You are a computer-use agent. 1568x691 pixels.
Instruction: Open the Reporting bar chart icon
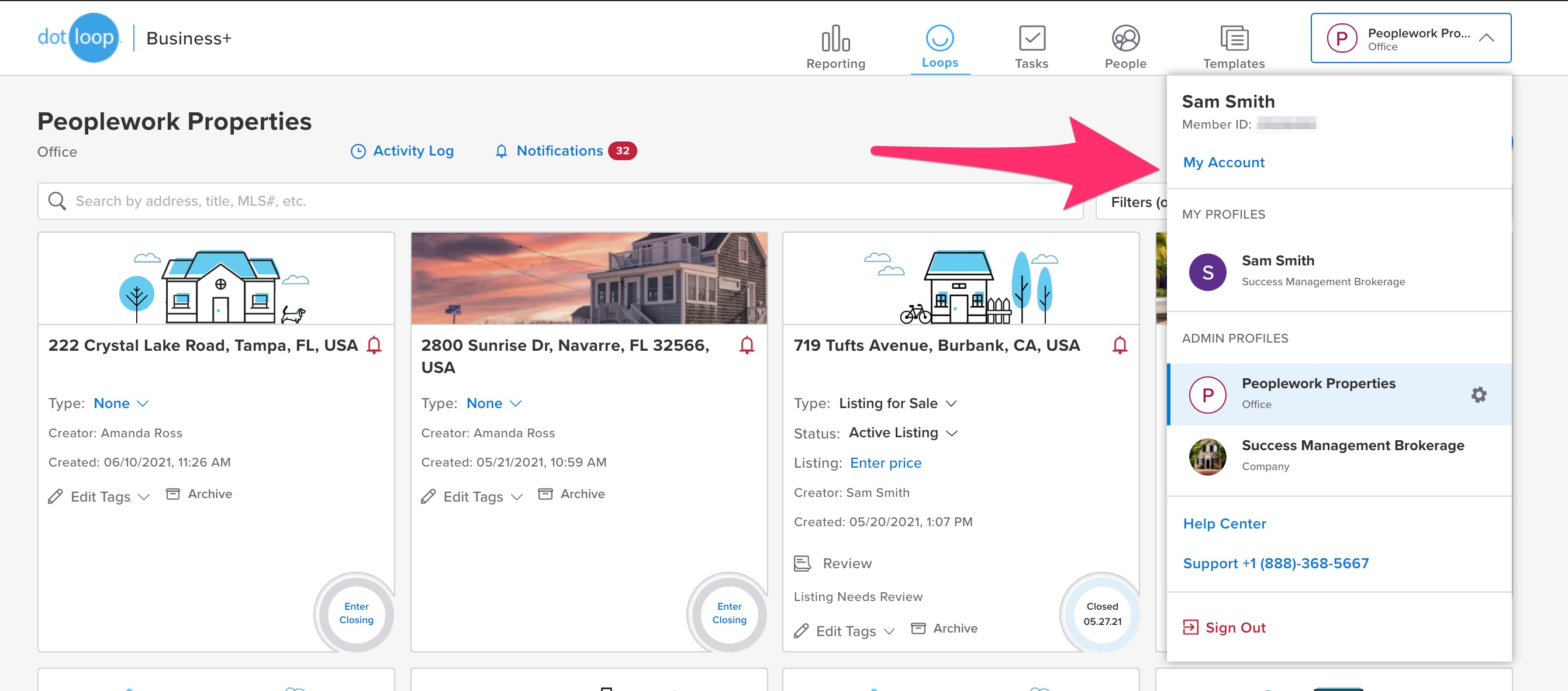835,39
